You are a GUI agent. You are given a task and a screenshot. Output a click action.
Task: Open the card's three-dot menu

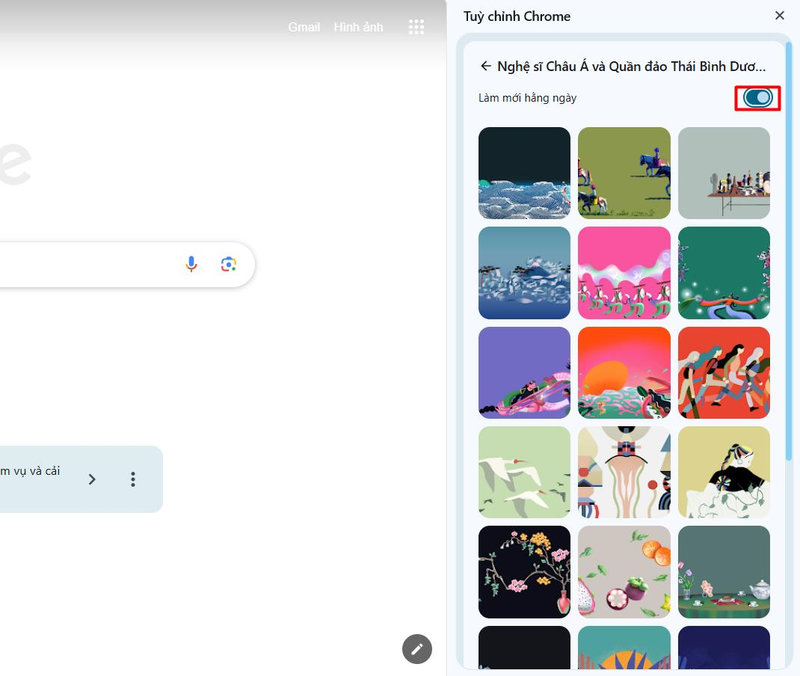click(133, 479)
